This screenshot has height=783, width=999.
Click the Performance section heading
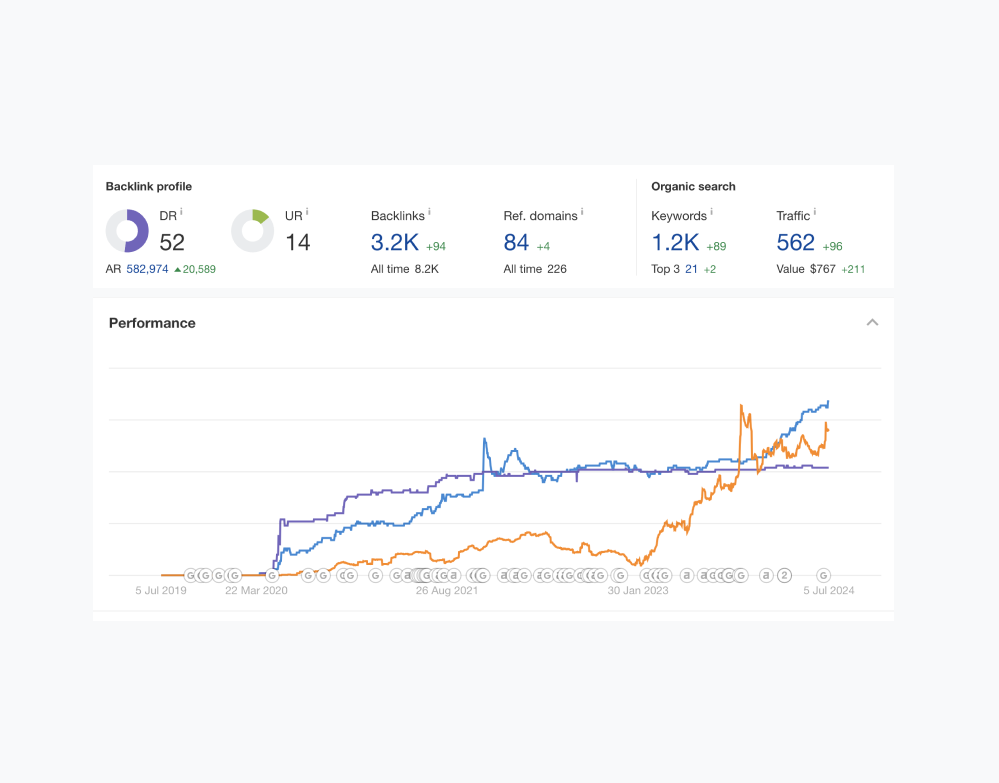[152, 323]
